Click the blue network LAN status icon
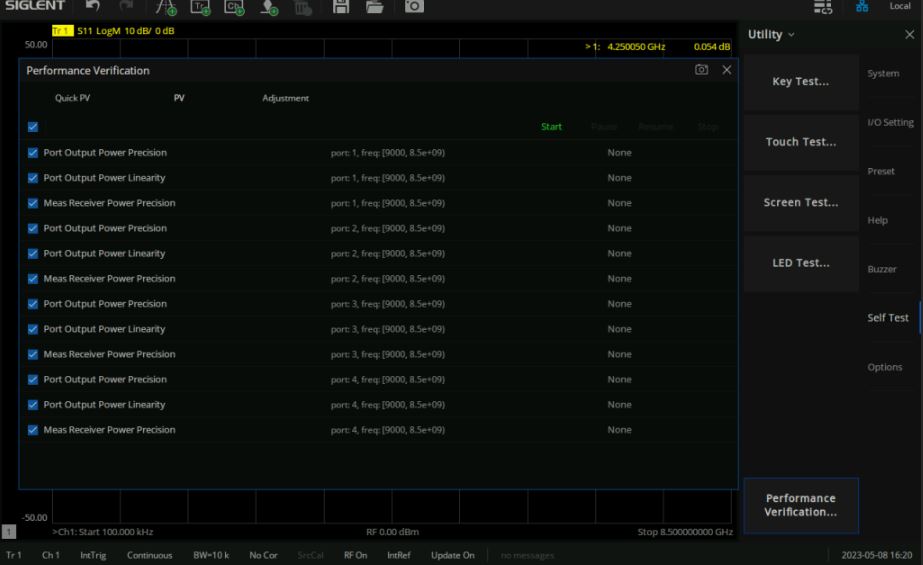Screen dimensions: 923x565 pyautogui.click(x=857, y=9)
